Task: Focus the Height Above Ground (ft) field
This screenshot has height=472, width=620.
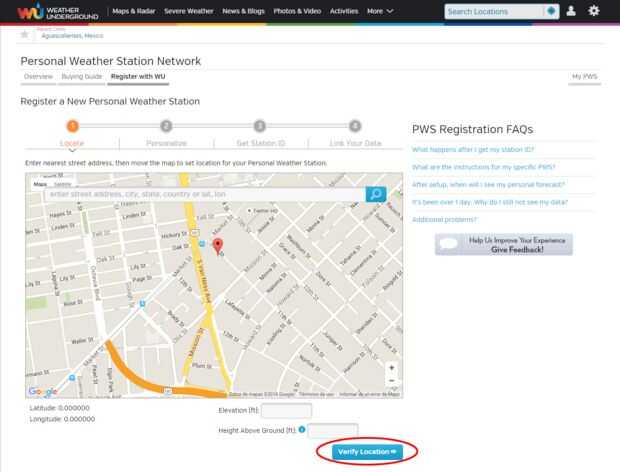Action: 333,430
